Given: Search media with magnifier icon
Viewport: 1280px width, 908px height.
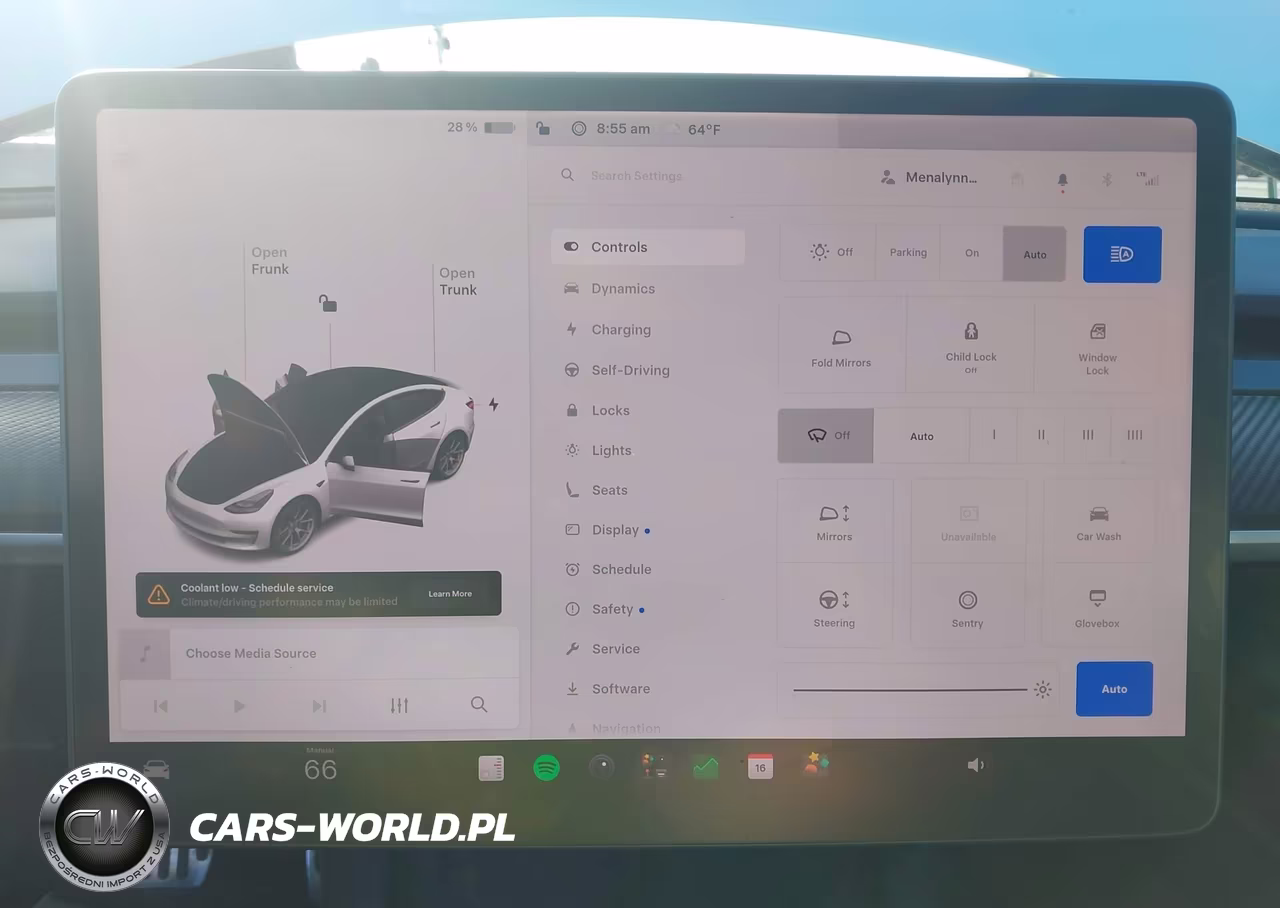Looking at the screenshot, I should (479, 705).
